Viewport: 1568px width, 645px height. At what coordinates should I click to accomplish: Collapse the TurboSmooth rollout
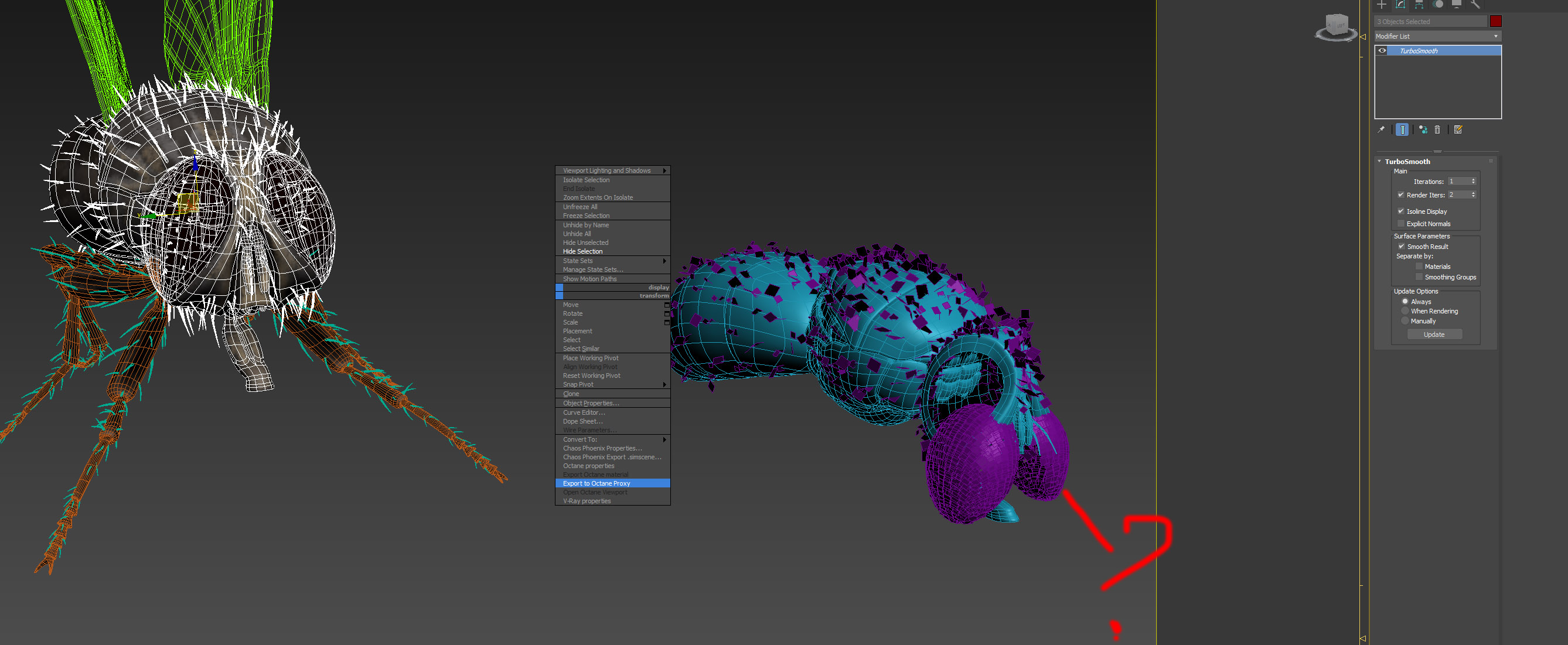pos(1379,161)
